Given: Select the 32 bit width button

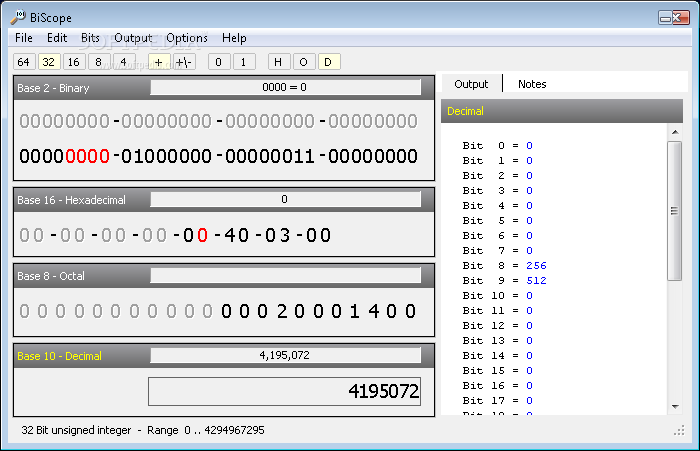Looking at the screenshot, I should pos(49,62).
